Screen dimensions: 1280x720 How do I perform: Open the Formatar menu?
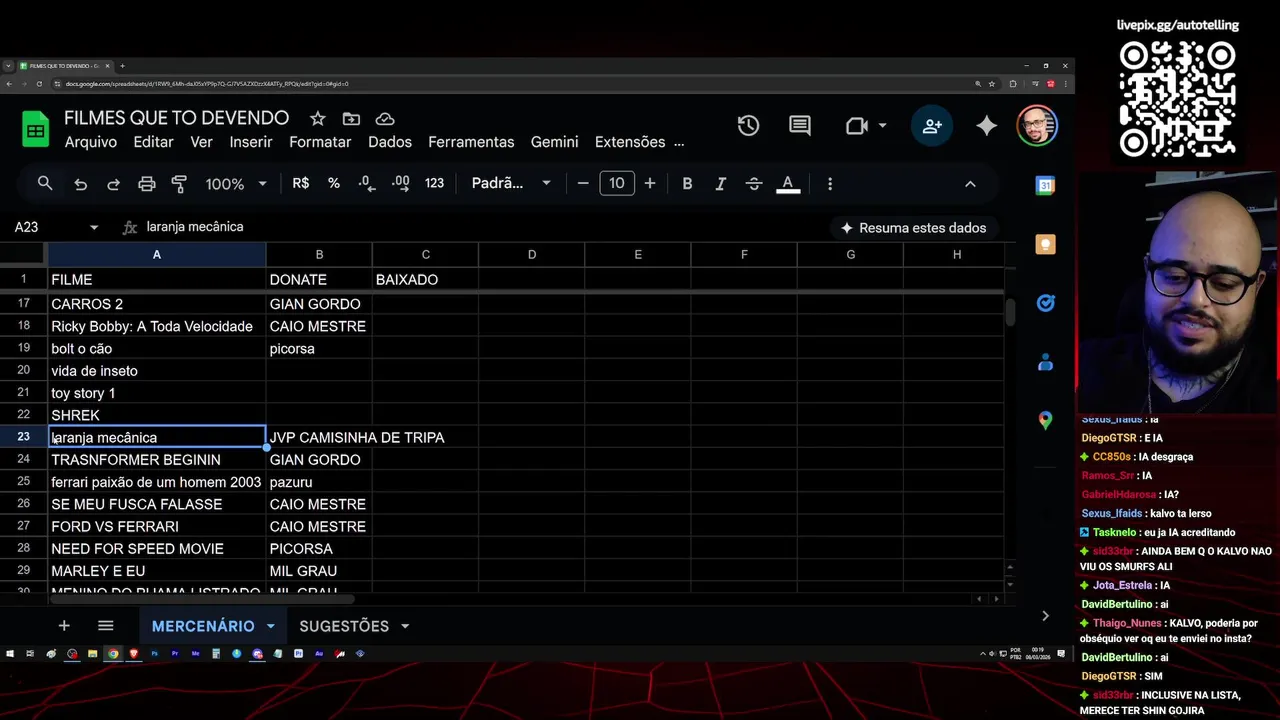click(x=320, y=142)
